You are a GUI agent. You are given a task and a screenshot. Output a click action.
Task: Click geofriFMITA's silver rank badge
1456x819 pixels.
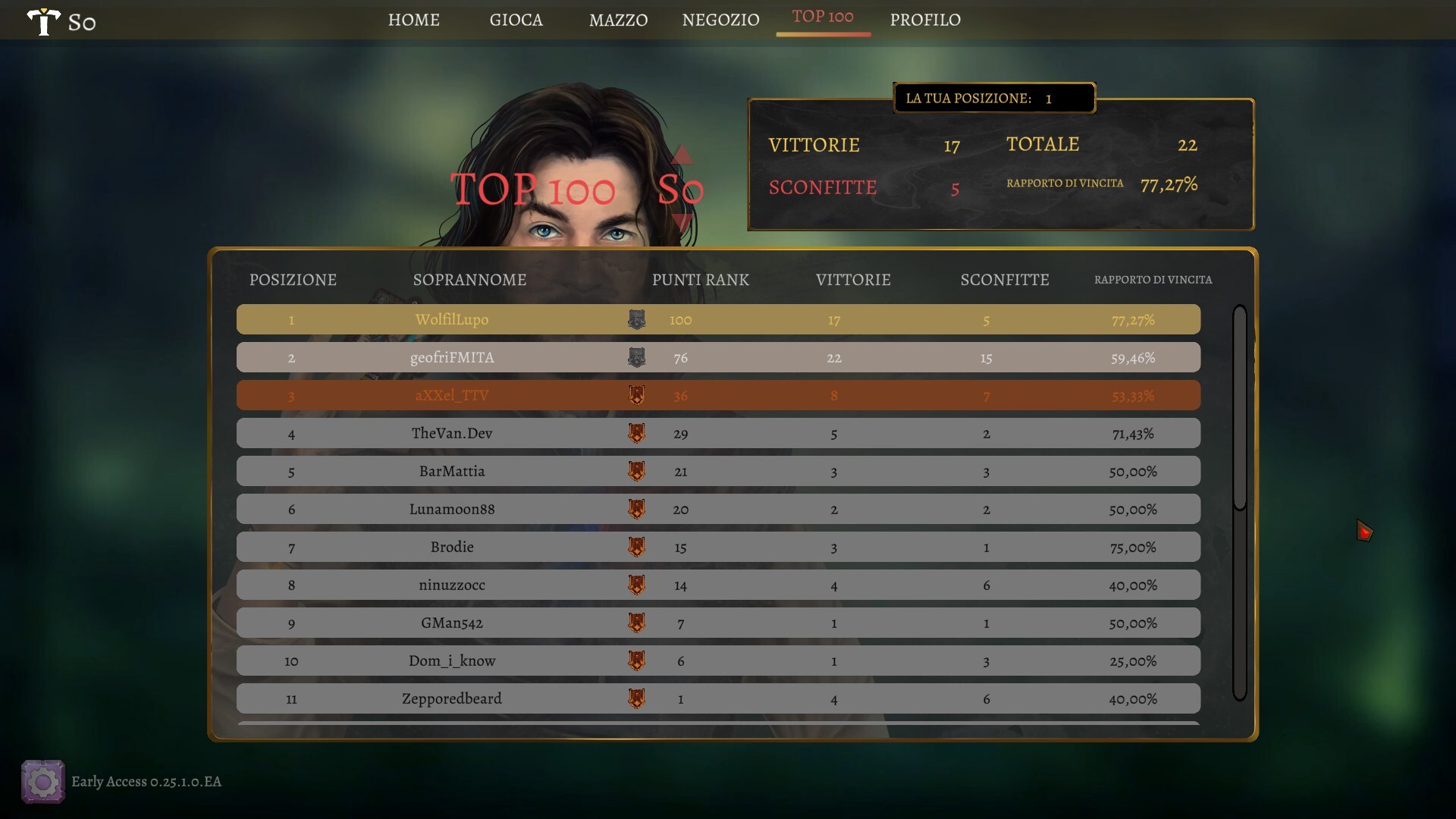(x=636, y=357)
